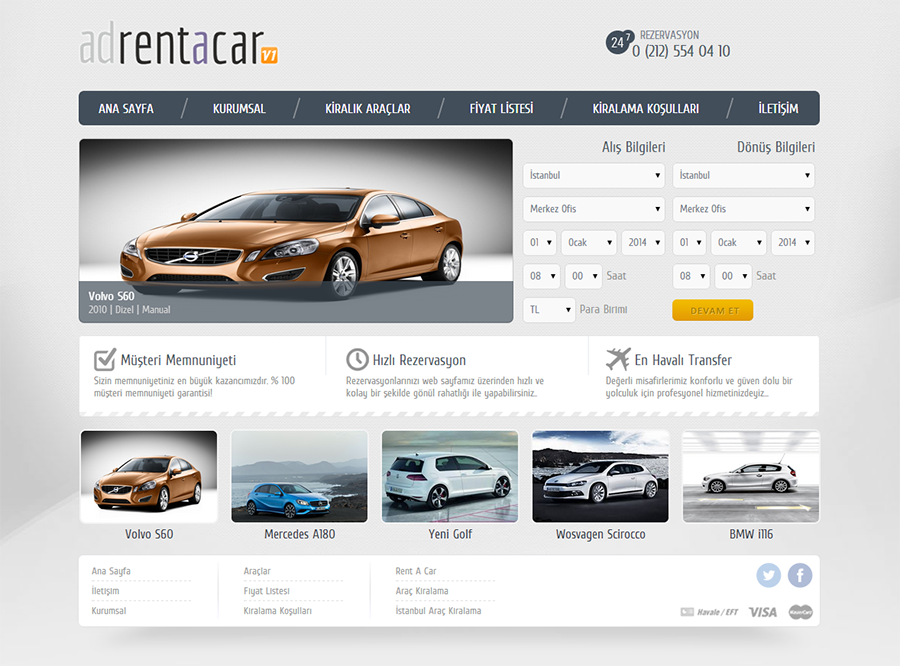Select the Volvo S60 car thumbnail
Image resolution: width=900 pixels, height=666 pixels.
[149, 477]
